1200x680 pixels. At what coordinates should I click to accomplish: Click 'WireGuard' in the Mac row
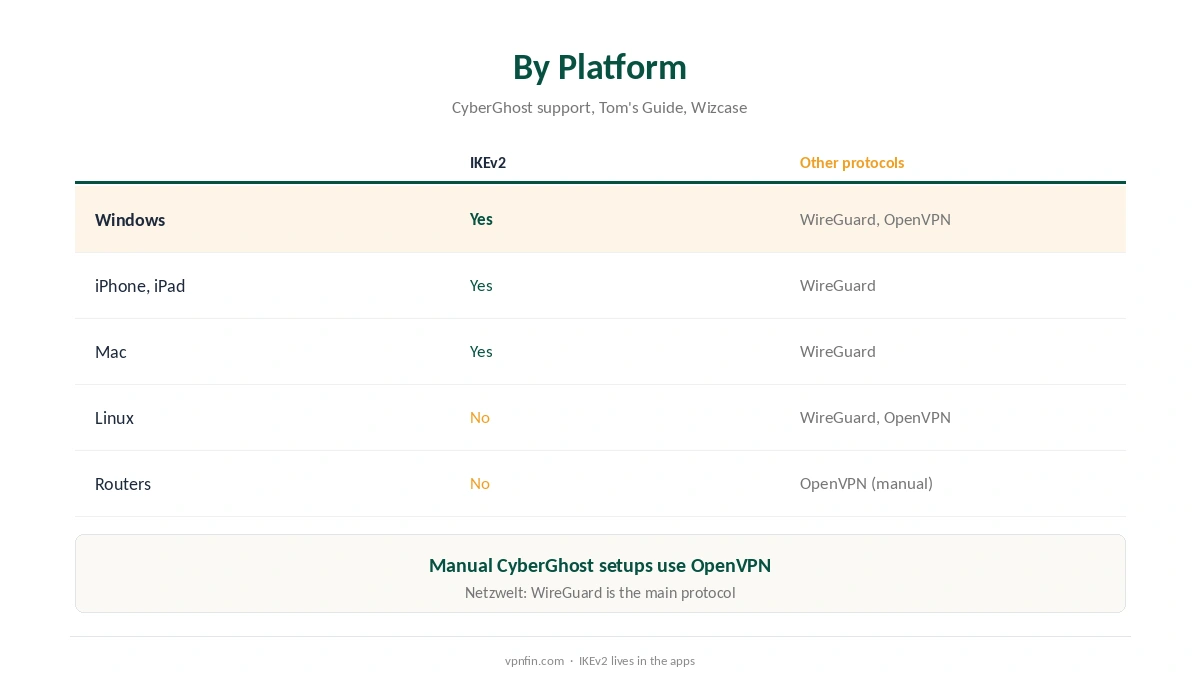(x=838, y=351)
